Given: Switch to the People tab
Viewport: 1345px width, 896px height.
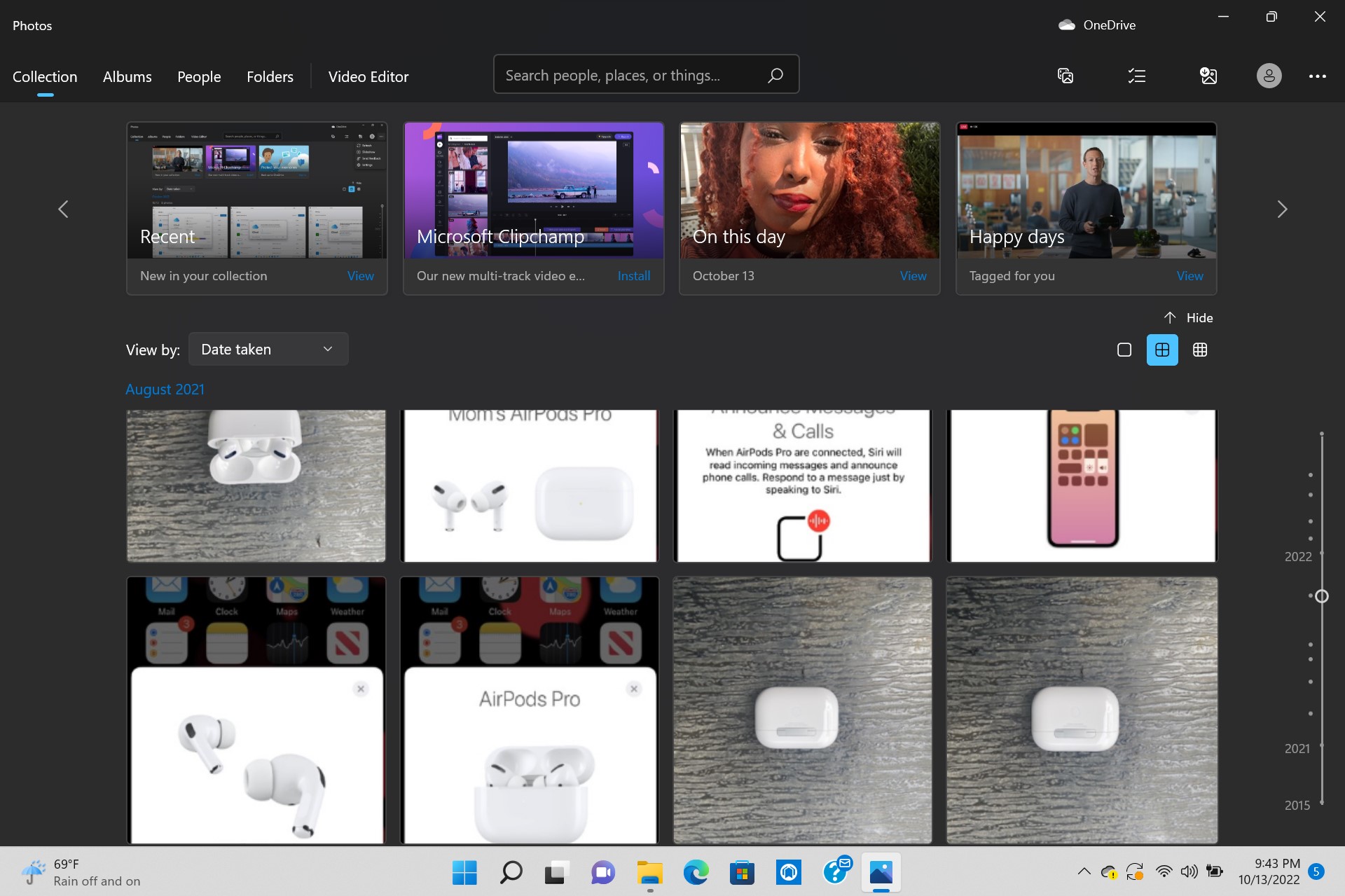Looking at the screenshot, I should pyautogui.click(x=199, y=77).
